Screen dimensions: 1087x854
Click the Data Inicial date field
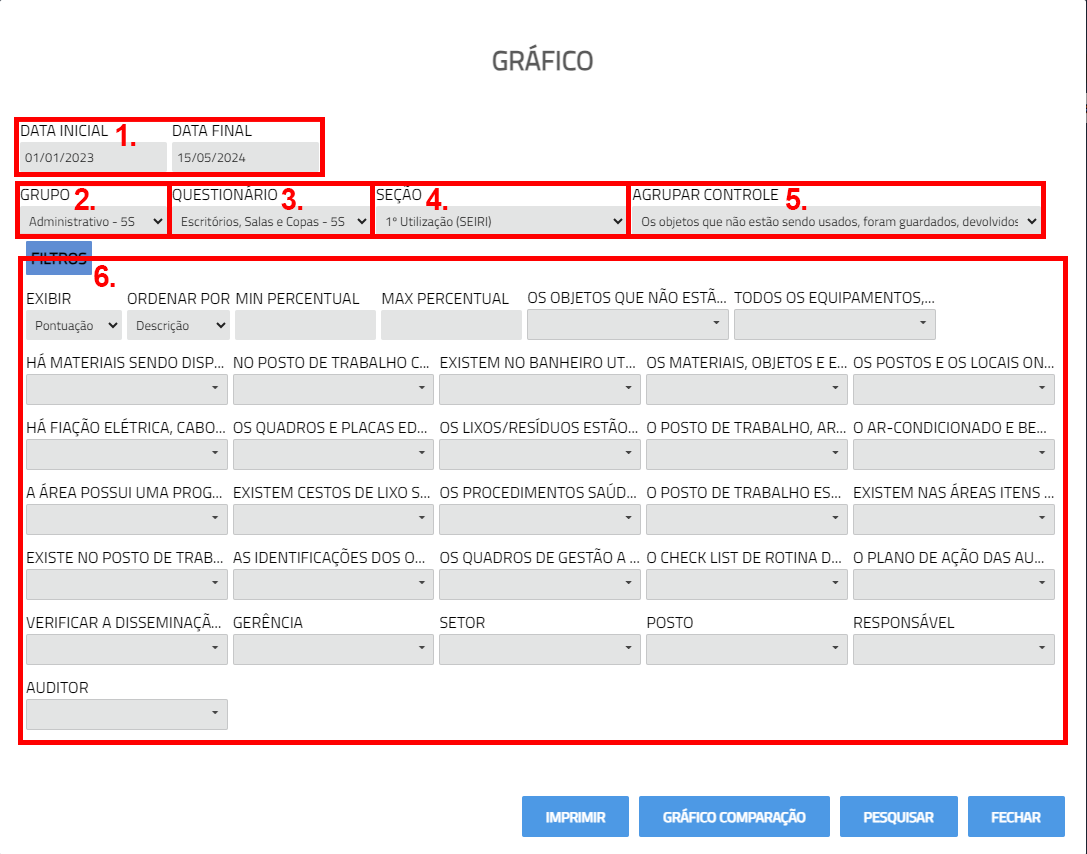tap(93, 157)
